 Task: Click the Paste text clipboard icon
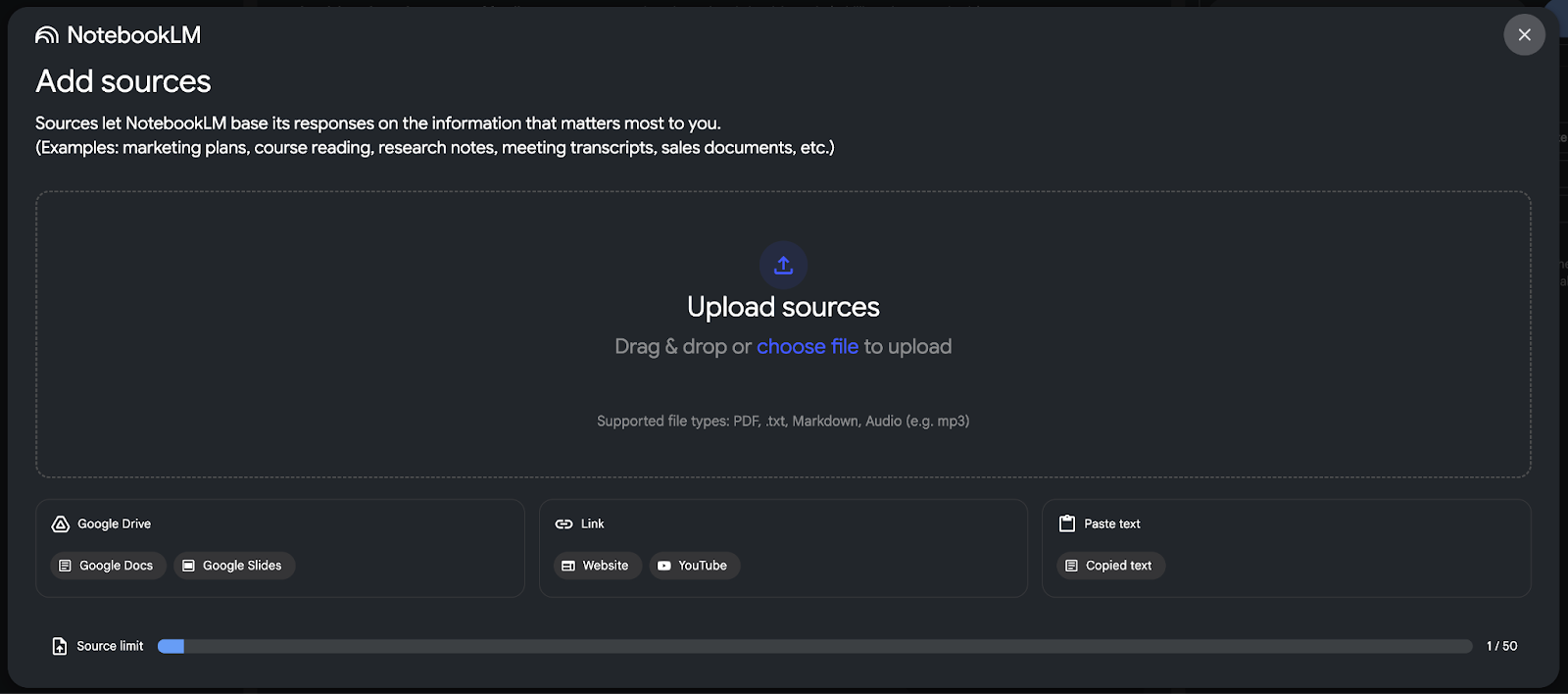pos(1067,524)
